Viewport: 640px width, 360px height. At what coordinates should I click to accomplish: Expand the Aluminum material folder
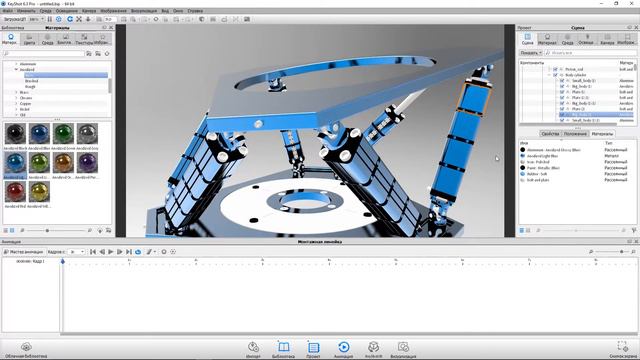16,64
